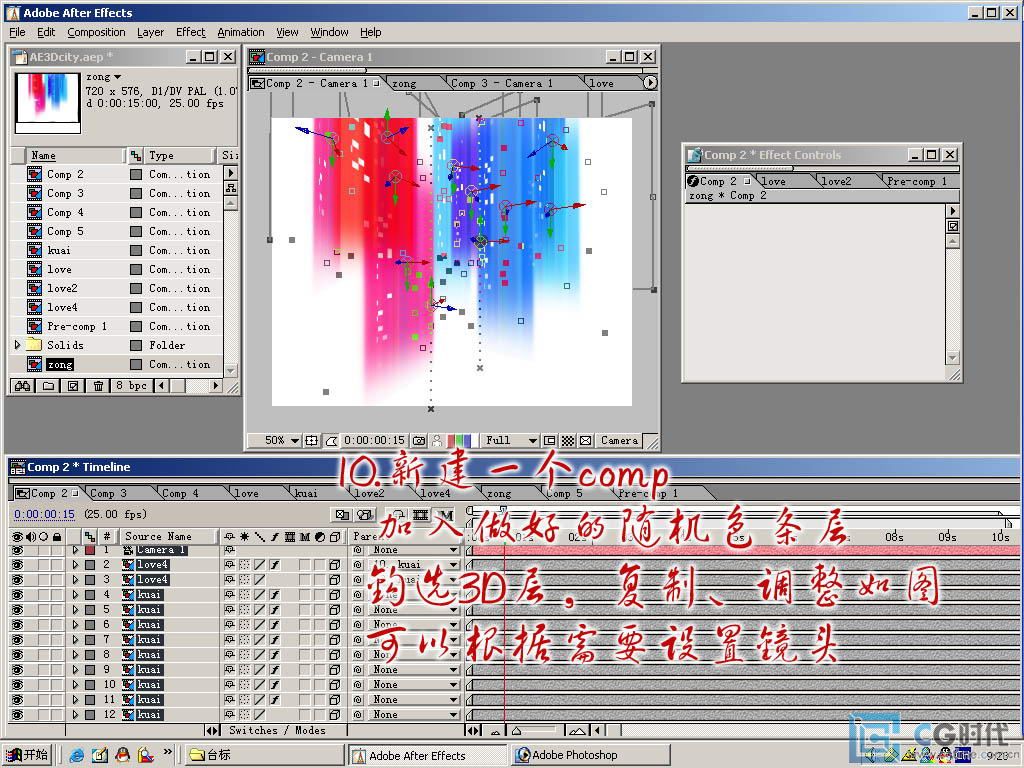The width and height of the screenshot is (1024, 768).
Task: Open the zong dropdown arrow beside project thumbnail
Action: (x=118, y=77)
